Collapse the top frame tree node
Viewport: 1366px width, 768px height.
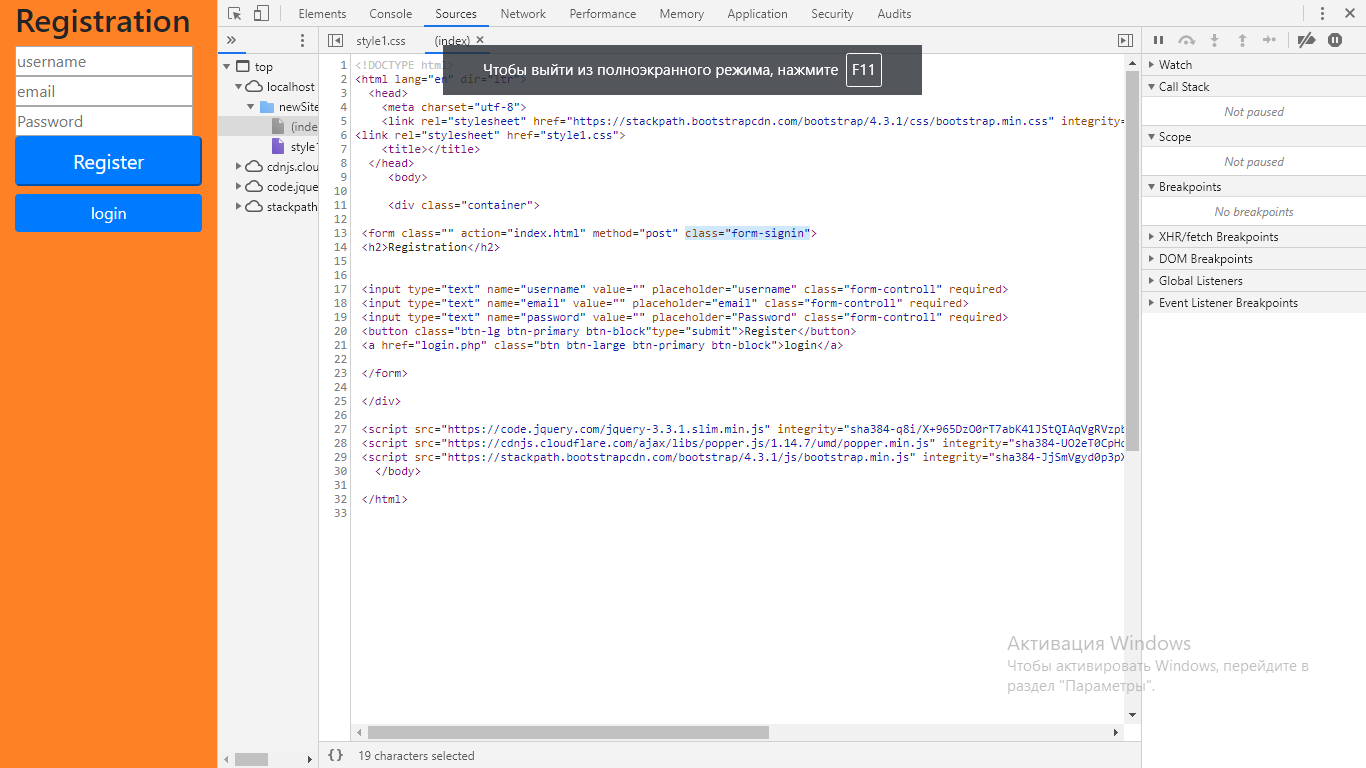coord(227,67)
